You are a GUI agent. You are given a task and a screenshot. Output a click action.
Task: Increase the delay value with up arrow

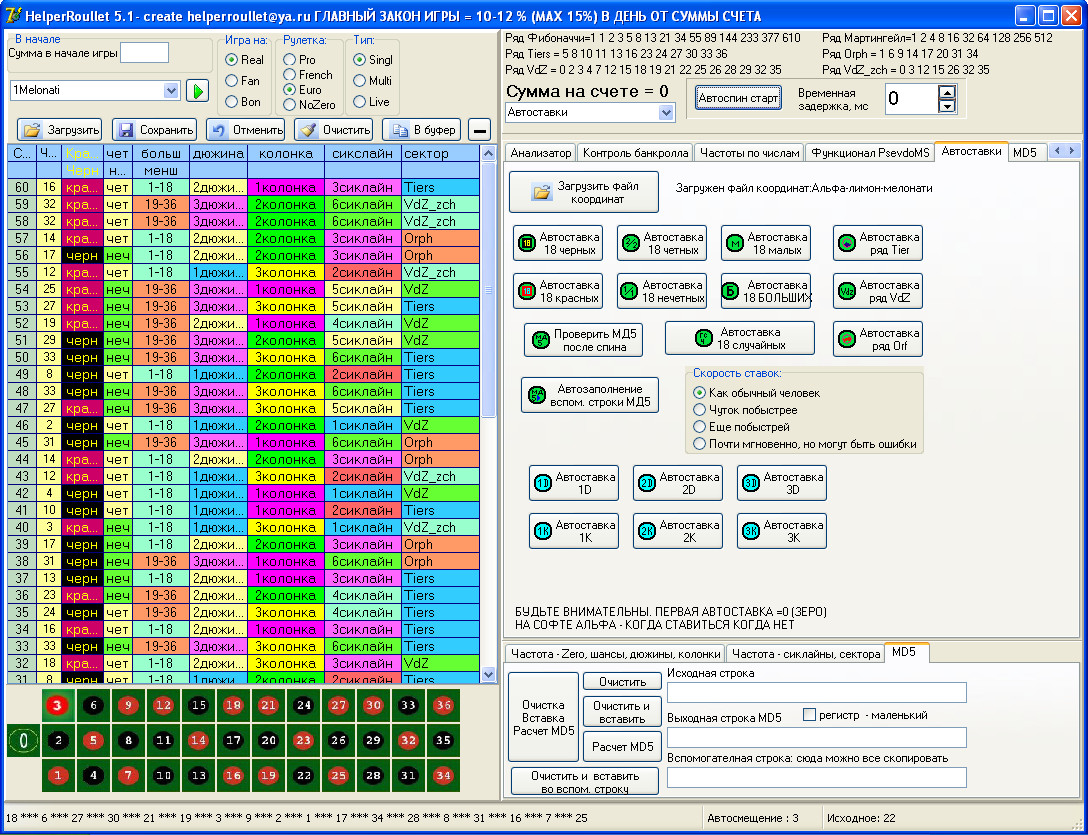tap(947, 91)
